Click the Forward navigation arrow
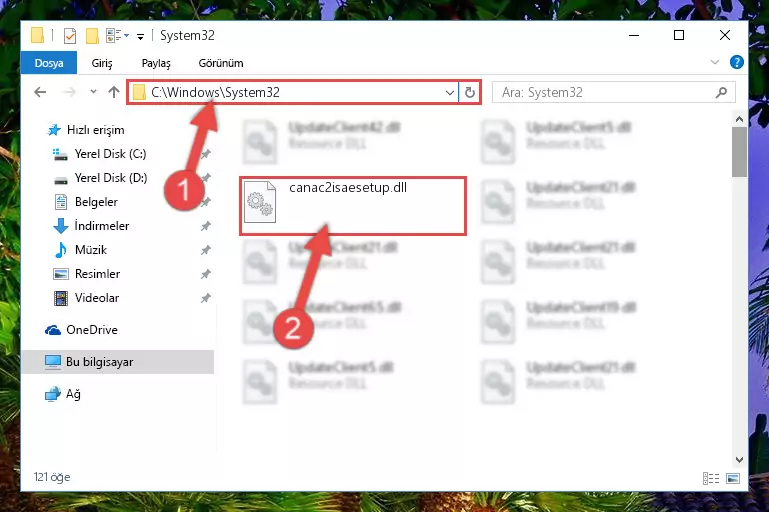Viewport: 769px width, 512px height. (70, 92)
